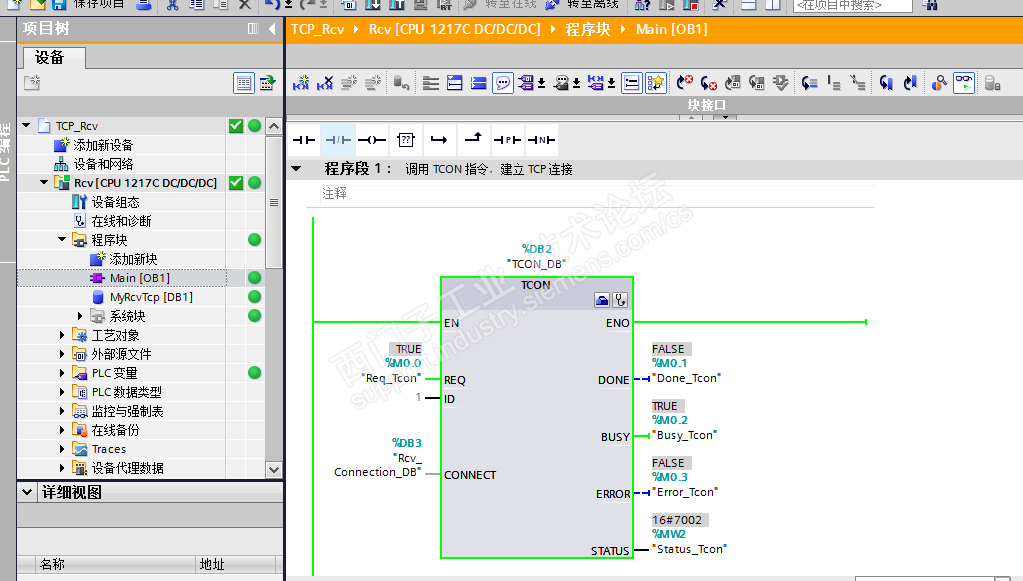Open TCON configuration toolbox icon
Viewport: 1023px width, 581px height.
coord(602,300)
